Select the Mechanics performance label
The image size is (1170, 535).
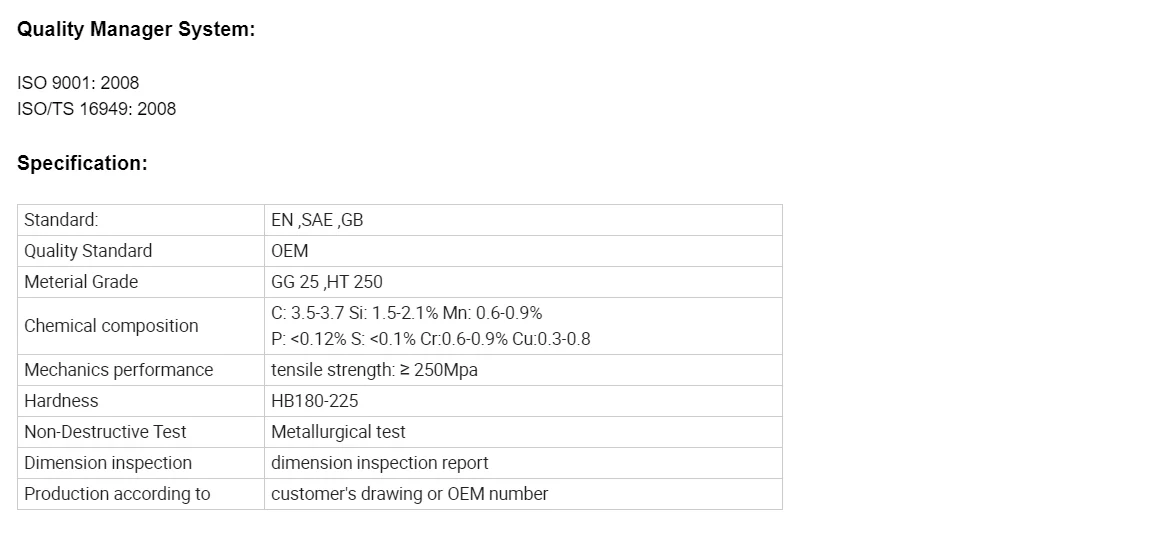pyautogui.click(x=119, y=370)
